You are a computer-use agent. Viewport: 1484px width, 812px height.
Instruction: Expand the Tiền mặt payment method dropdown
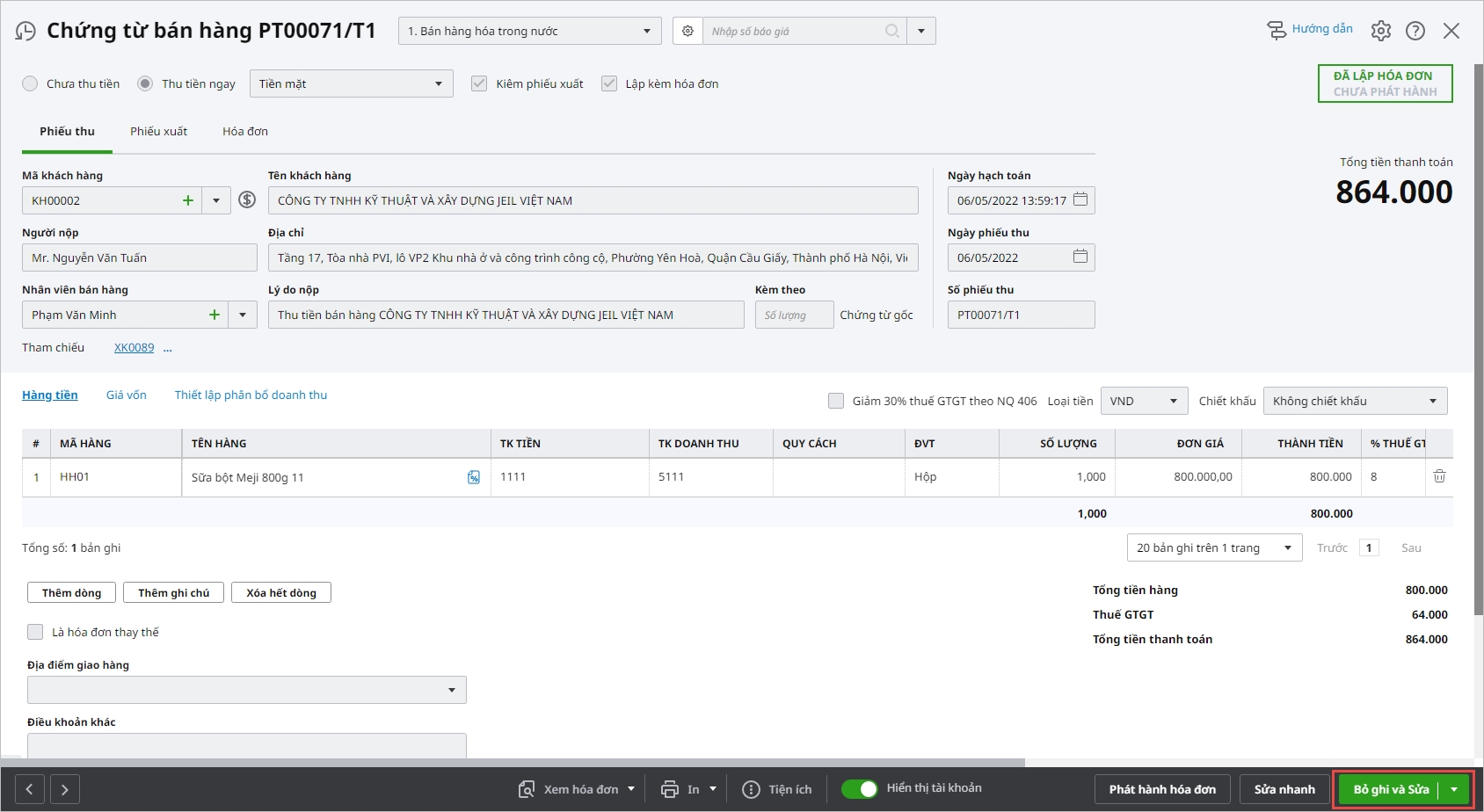pos(438,83)
